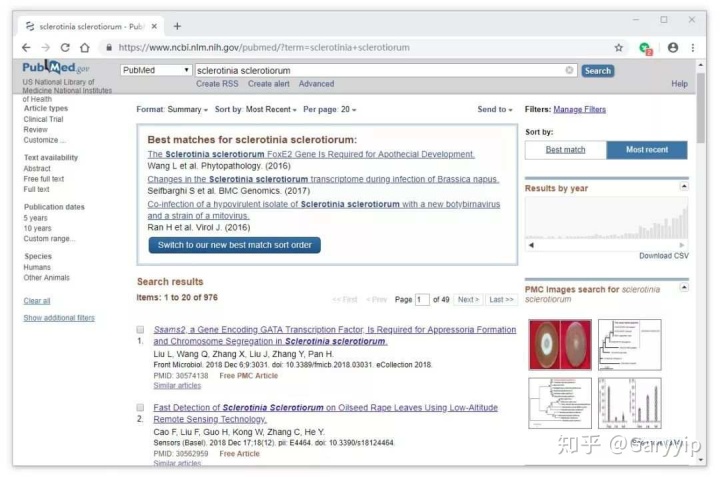
Task: Click Create RSS link
Action: pyautogui.click(x=217, y=84)
